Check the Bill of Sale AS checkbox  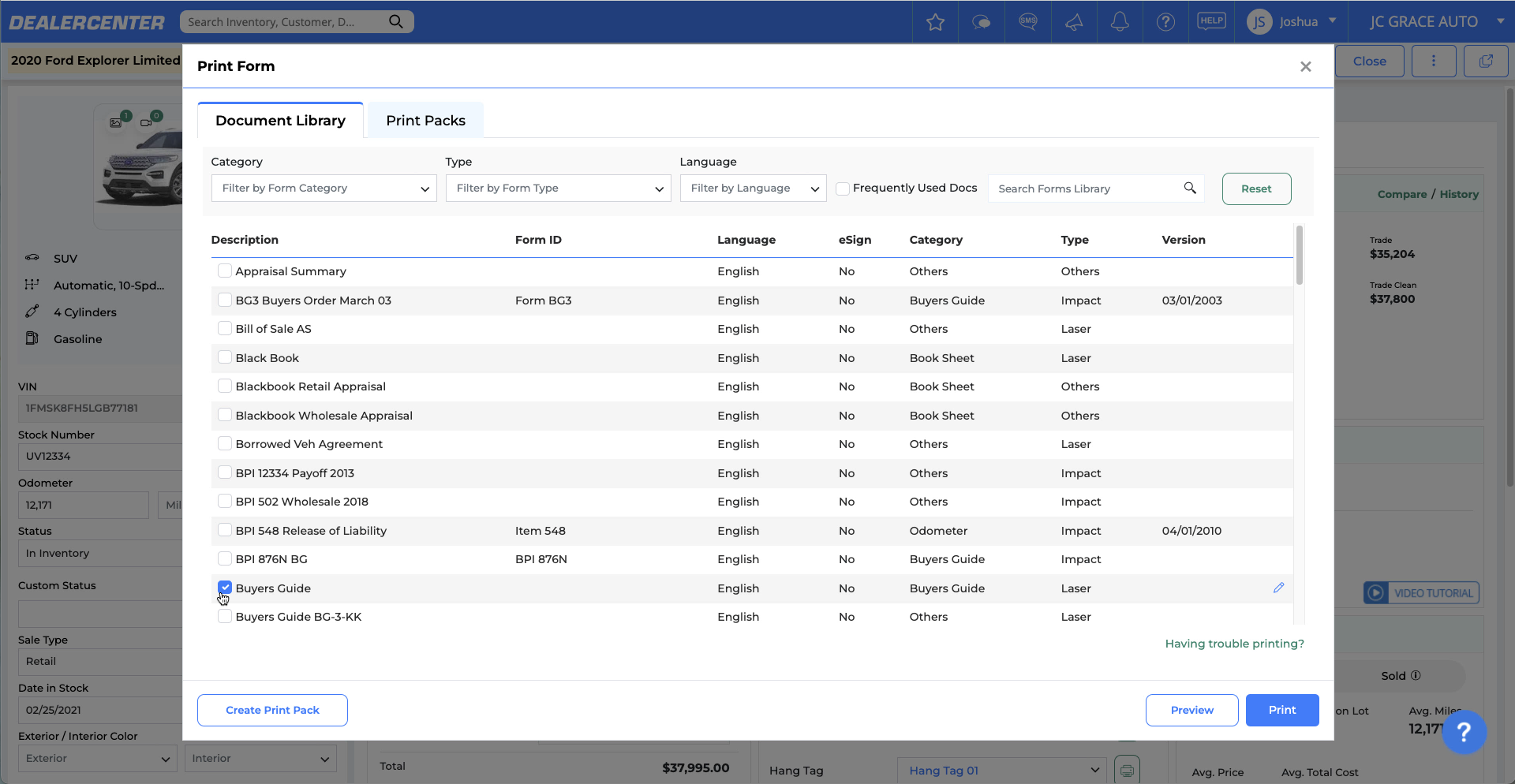pyautogui.click(x=225, y=328)
